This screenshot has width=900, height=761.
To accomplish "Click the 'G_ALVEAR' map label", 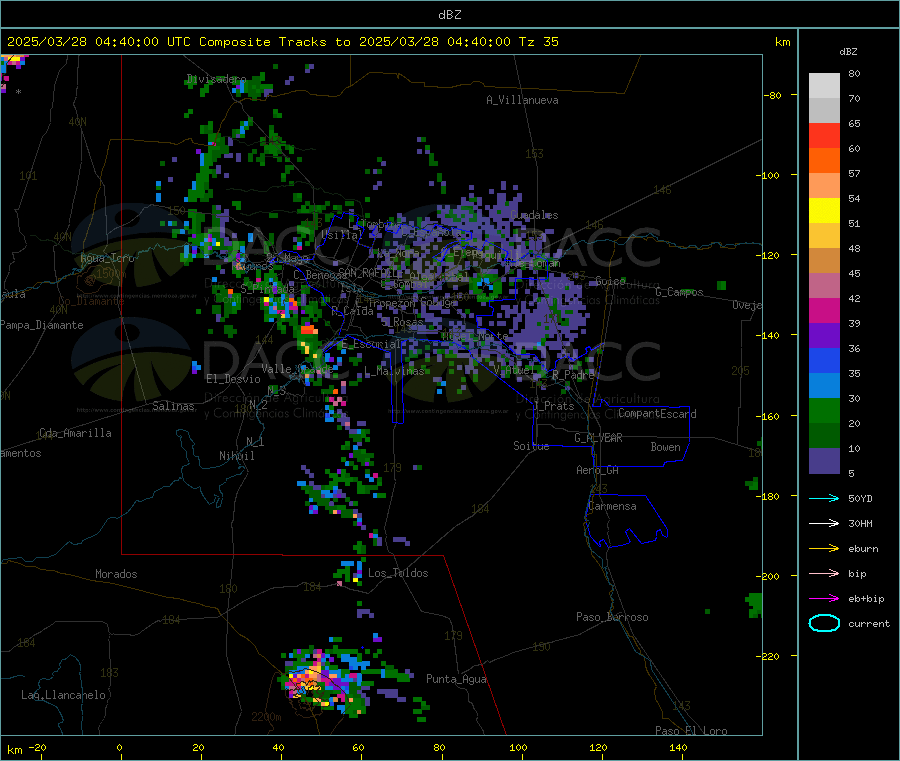I will tap(598, 438).
